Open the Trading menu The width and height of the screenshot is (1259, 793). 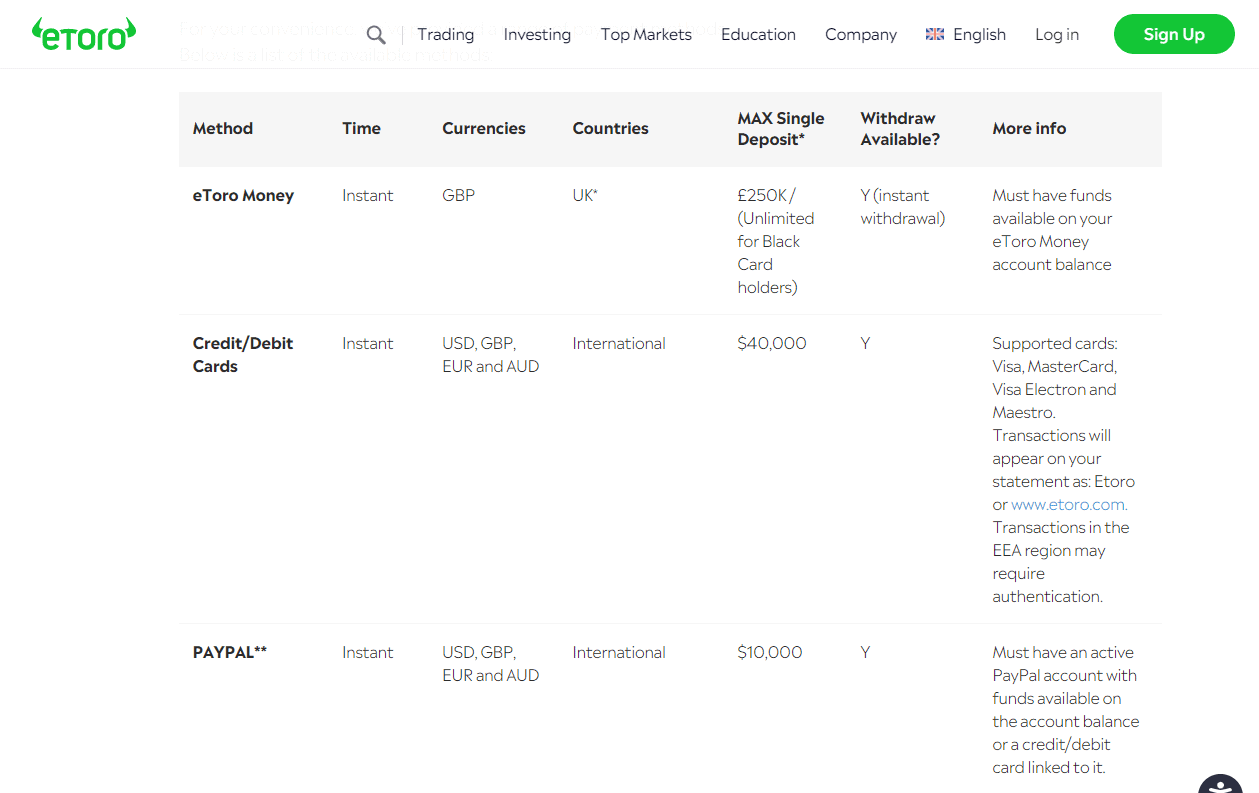[x=445, y=34]
